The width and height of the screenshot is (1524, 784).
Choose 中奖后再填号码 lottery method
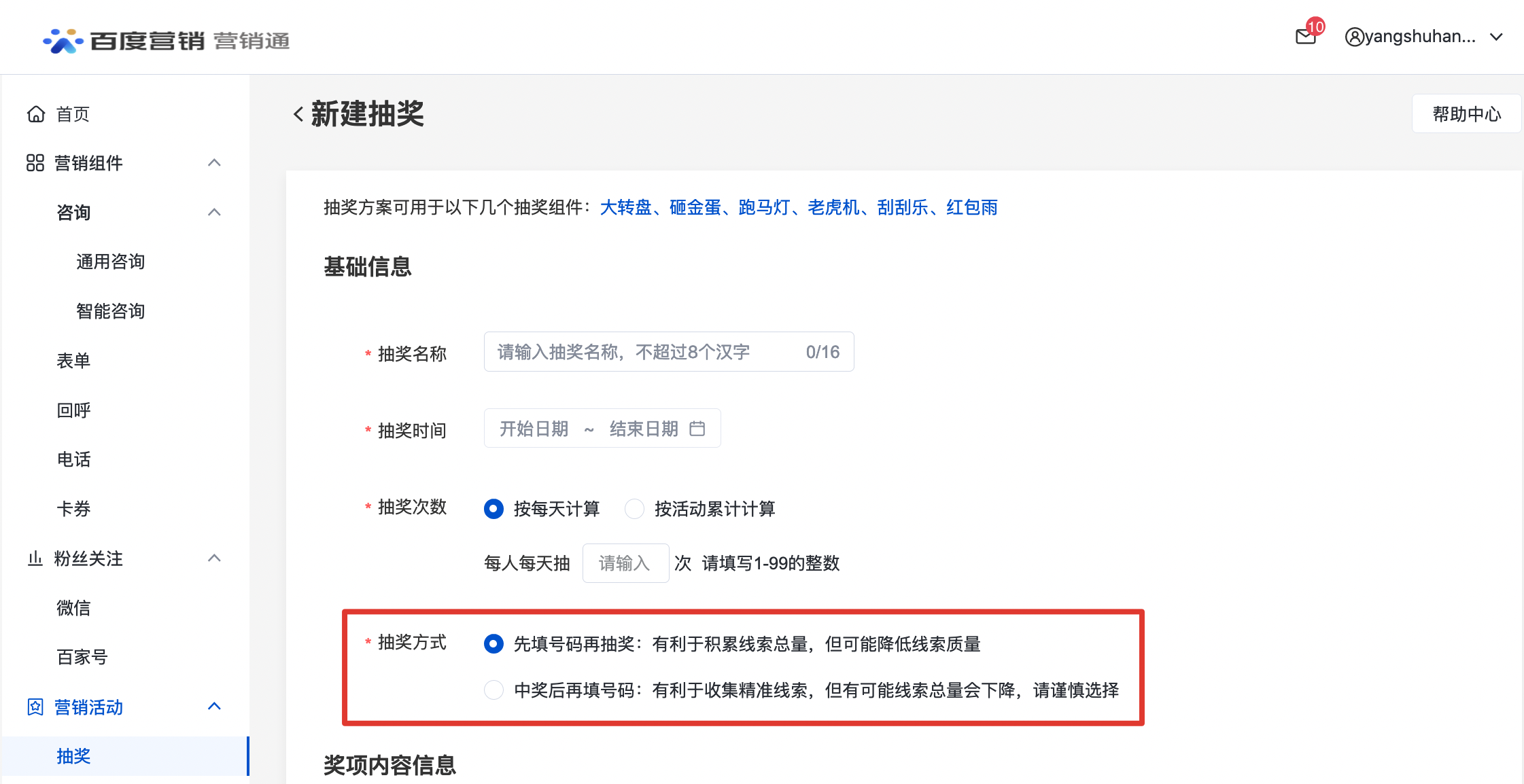point(493,690)
